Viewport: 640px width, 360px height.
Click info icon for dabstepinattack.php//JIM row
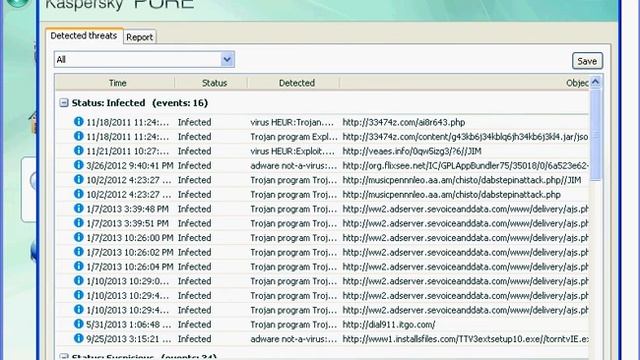[x=78, y=180]
